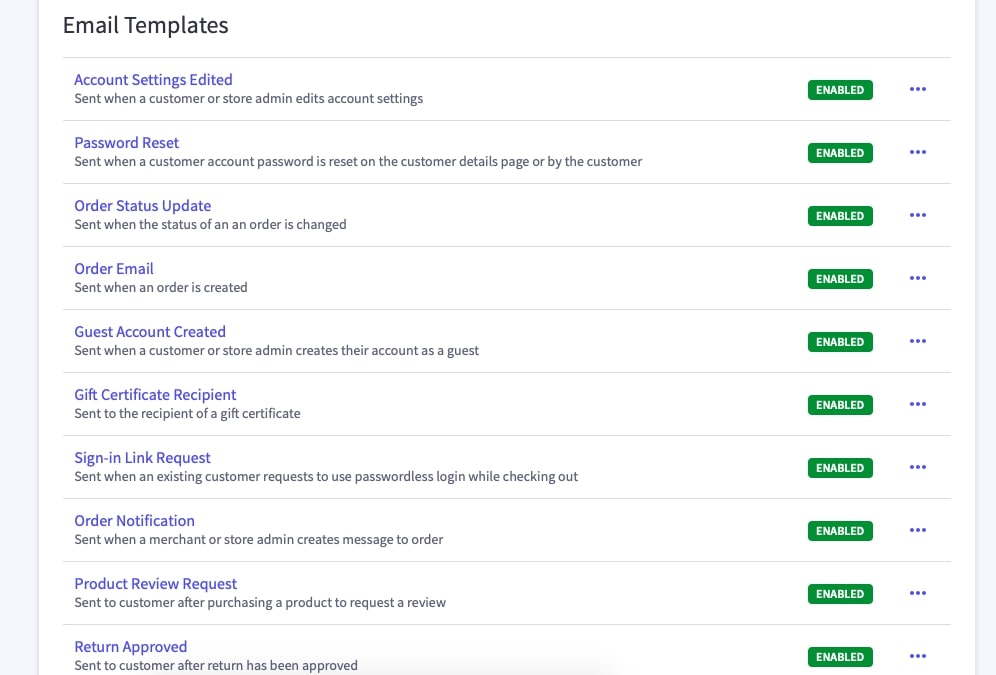Viewport: 996px width, 675px height.
Task: Open the Gift Certificate Recipient template
Action: click(155, 395)
